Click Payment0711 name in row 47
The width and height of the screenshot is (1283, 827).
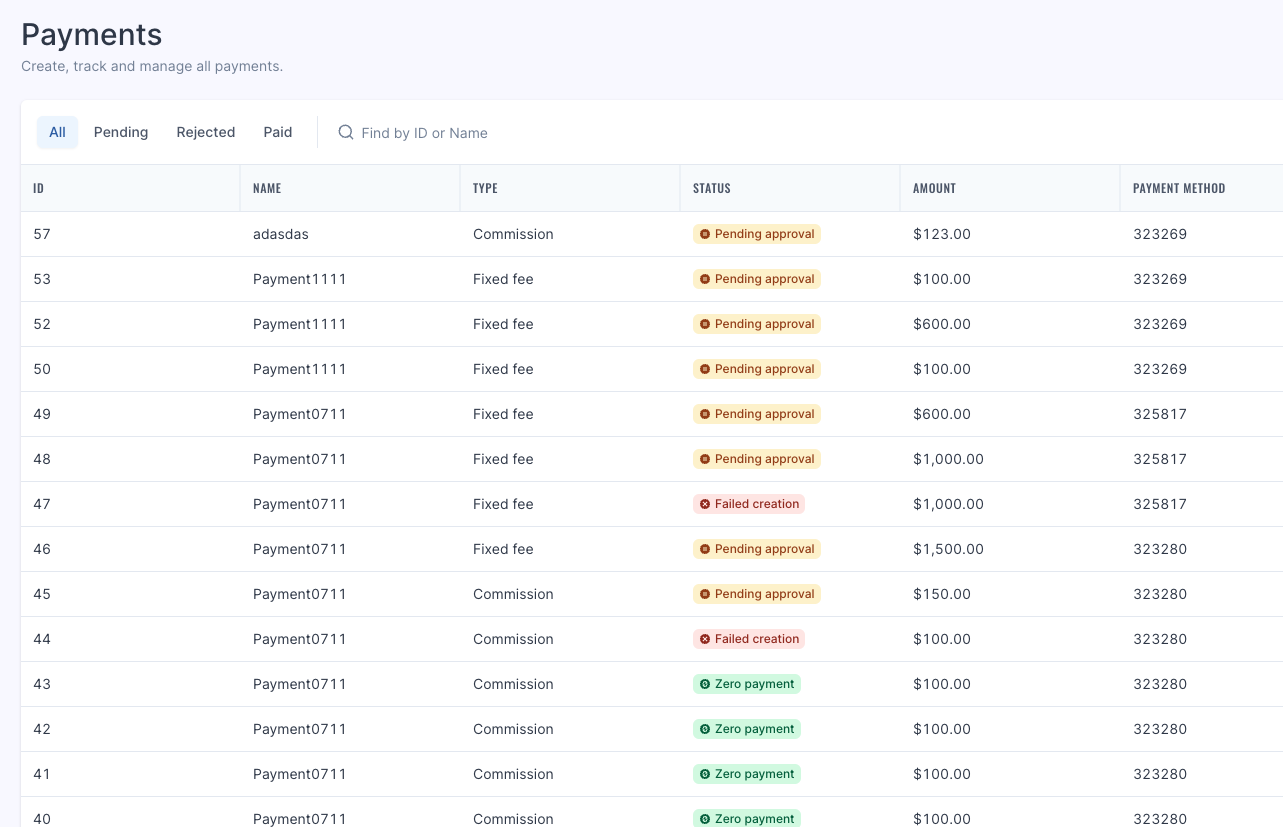point(300,504)
